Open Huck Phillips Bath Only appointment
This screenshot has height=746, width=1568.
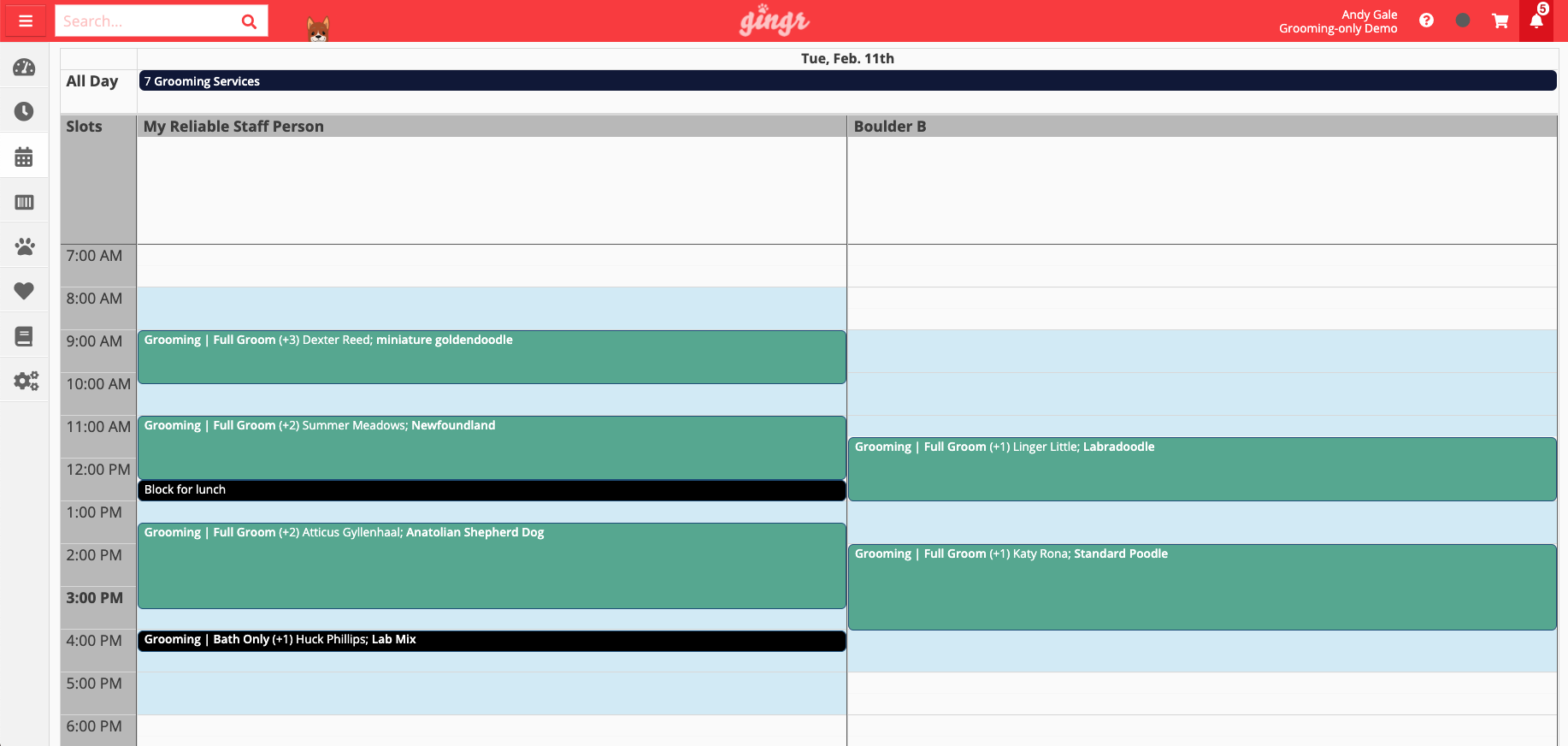coord(492,641)
